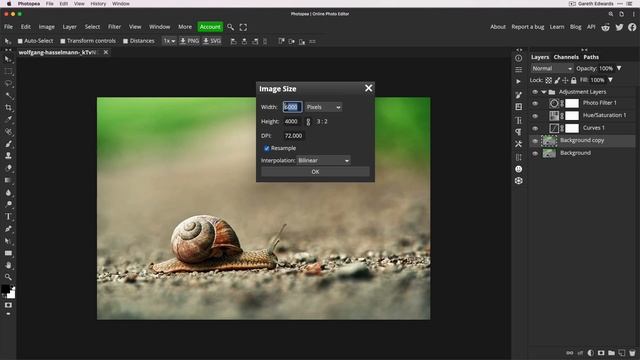Enable the Transform controls checkbox
Screen dimensions: 640x360
click(63, 41)
